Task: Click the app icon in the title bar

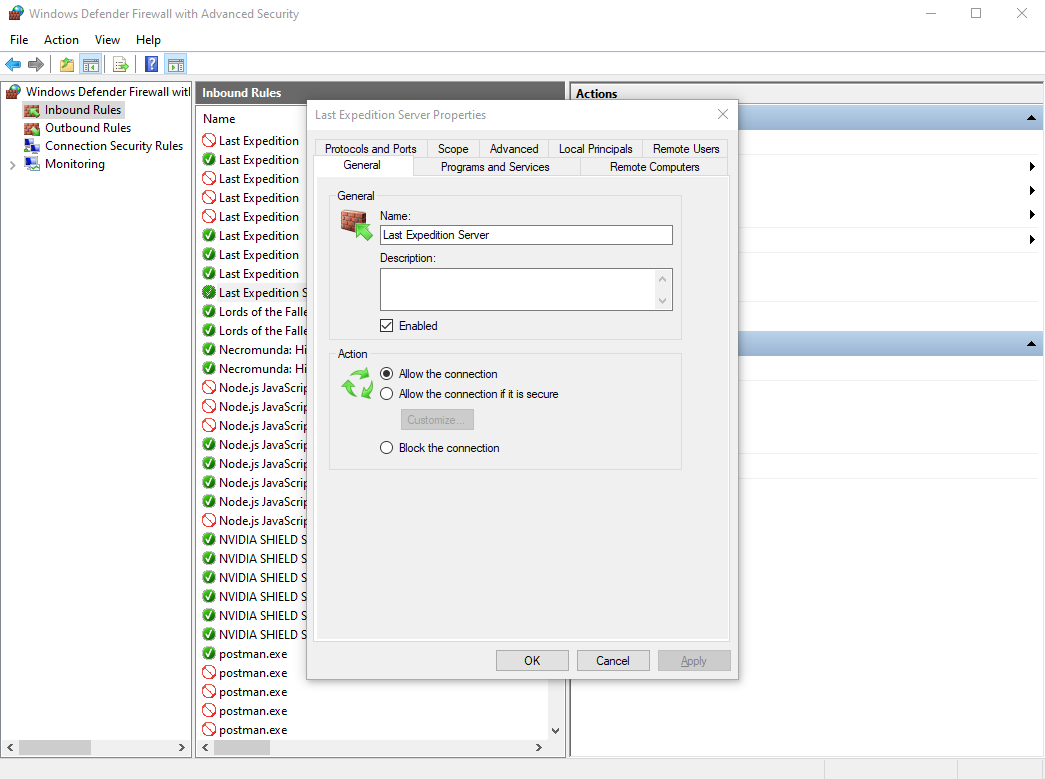Action: click(16, 13)
